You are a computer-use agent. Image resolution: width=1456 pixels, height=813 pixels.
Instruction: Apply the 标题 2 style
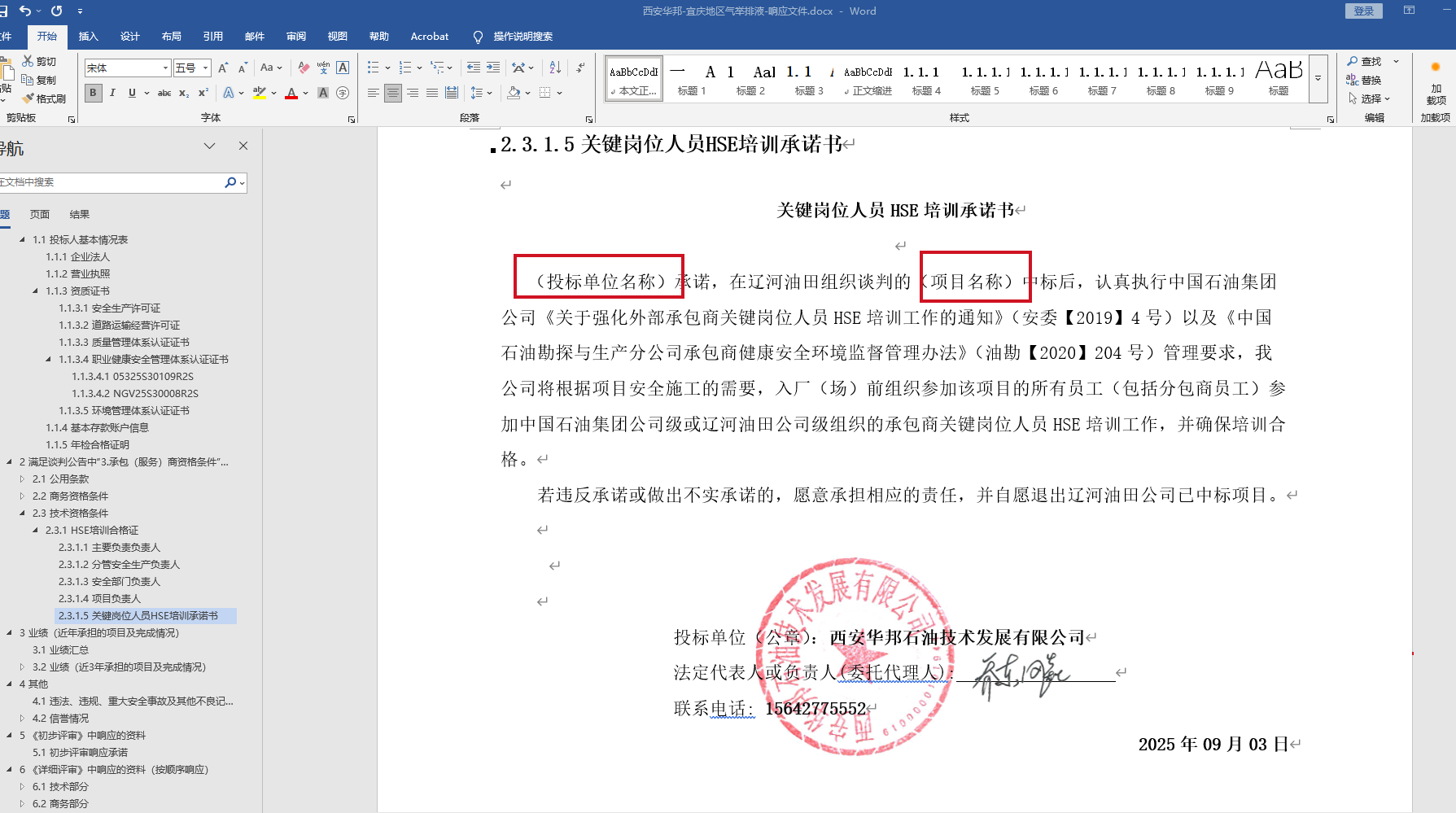pyautogui.click(x=750, y=80)
